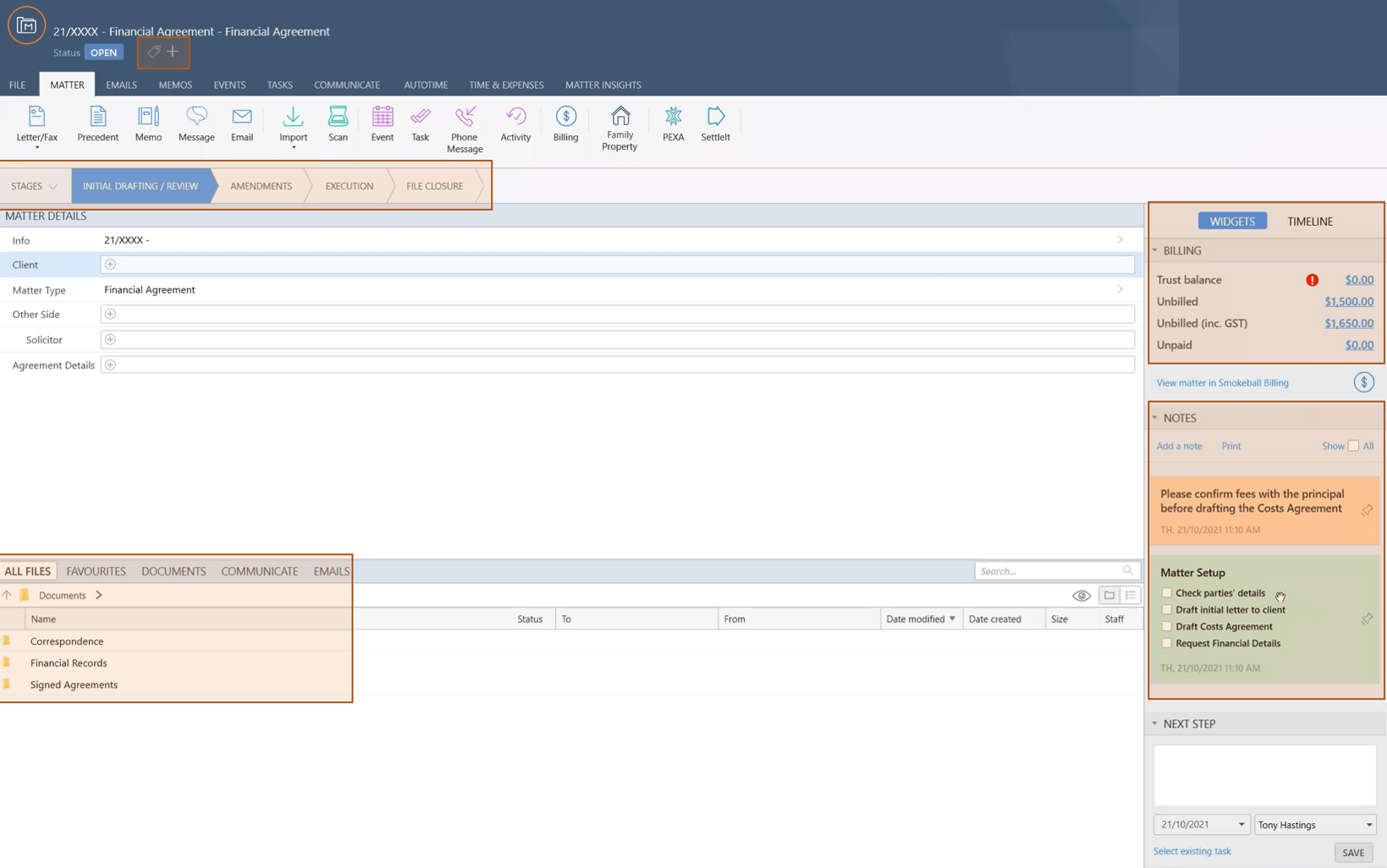Select the Execution stage
Screen dimensions: 1387x868
click(x=349, y=186)
